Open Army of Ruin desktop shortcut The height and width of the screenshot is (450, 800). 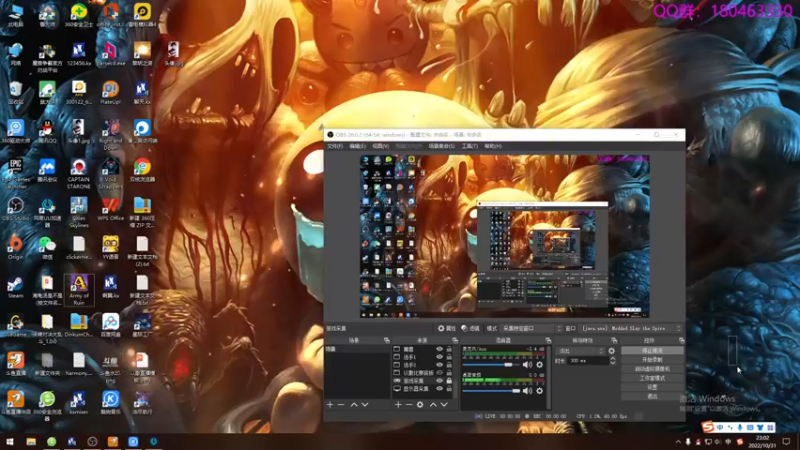79,290
